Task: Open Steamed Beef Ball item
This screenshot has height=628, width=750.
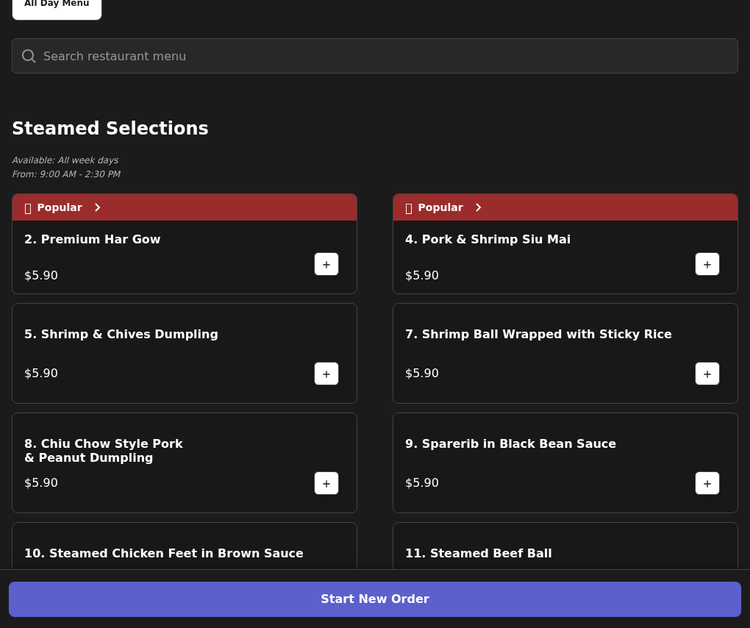Action: pyautogui.click(x=478, y=553)
